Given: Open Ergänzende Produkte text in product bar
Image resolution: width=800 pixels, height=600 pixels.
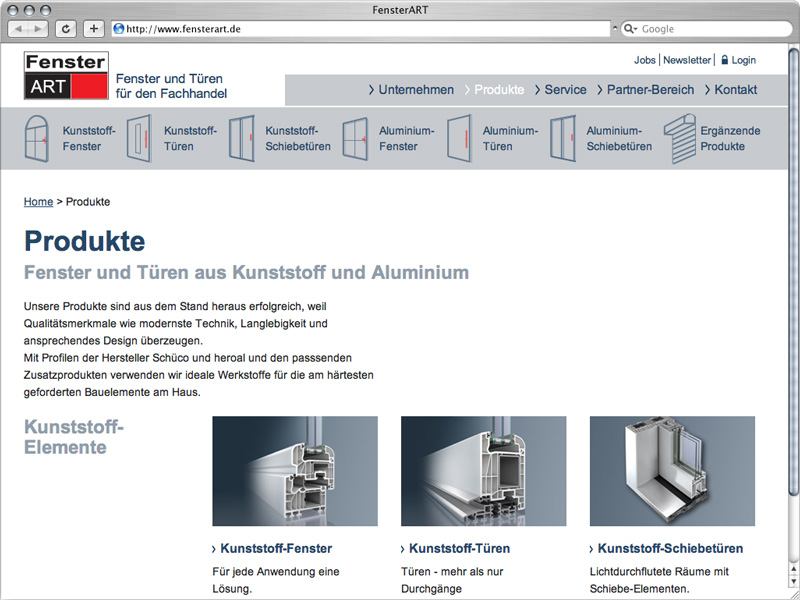Looking at the screenshot, I should click(730, 138).
